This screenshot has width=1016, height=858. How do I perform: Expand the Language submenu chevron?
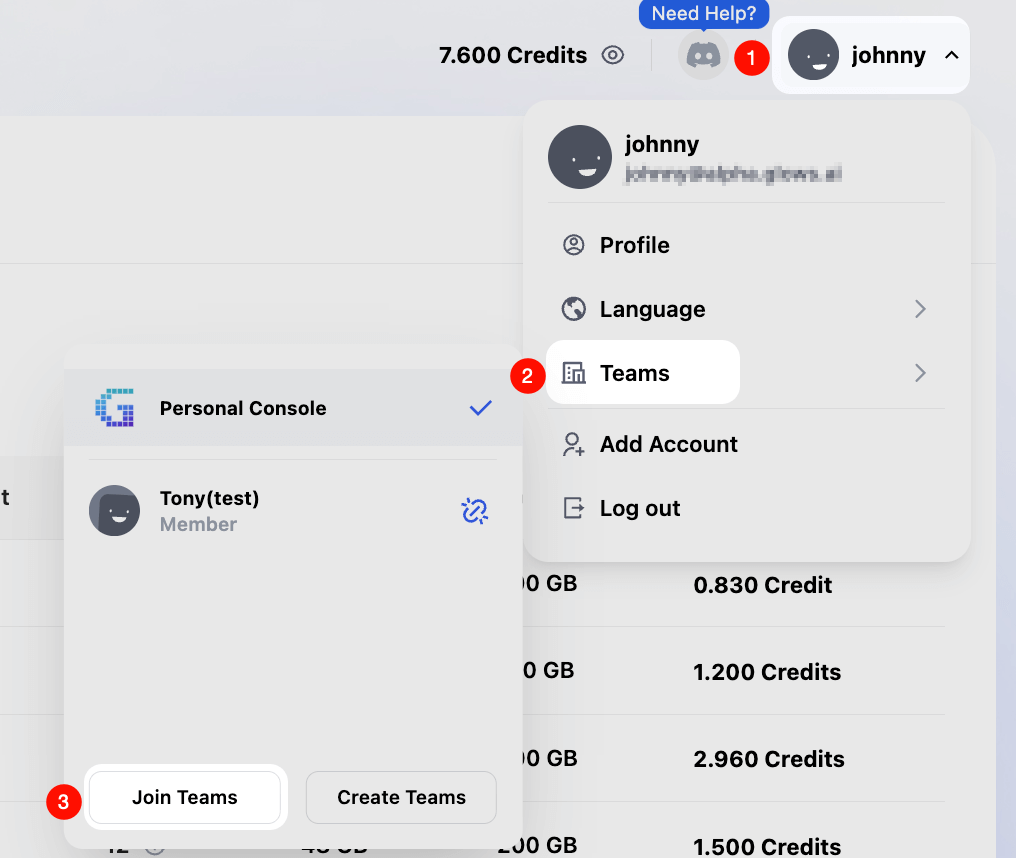pyautogui.click(x=920, y=309)
